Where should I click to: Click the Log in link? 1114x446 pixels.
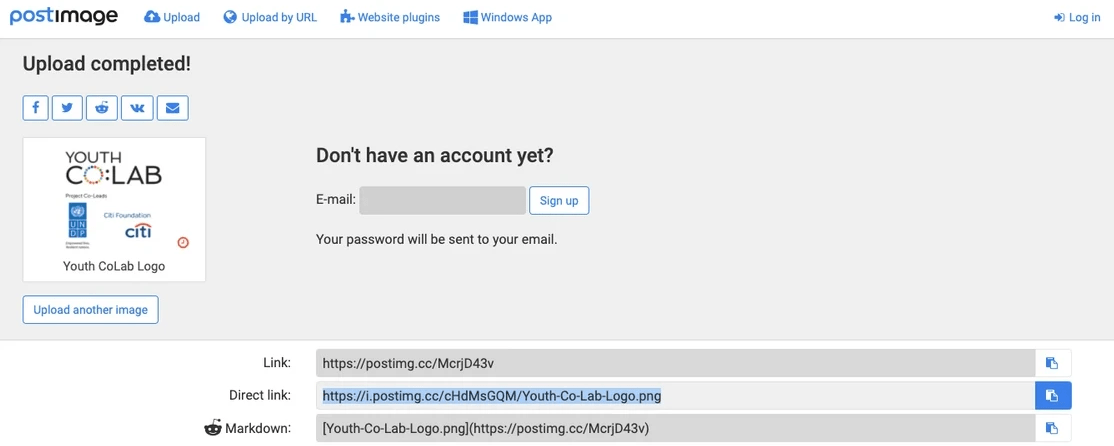tap(1077, 17)
